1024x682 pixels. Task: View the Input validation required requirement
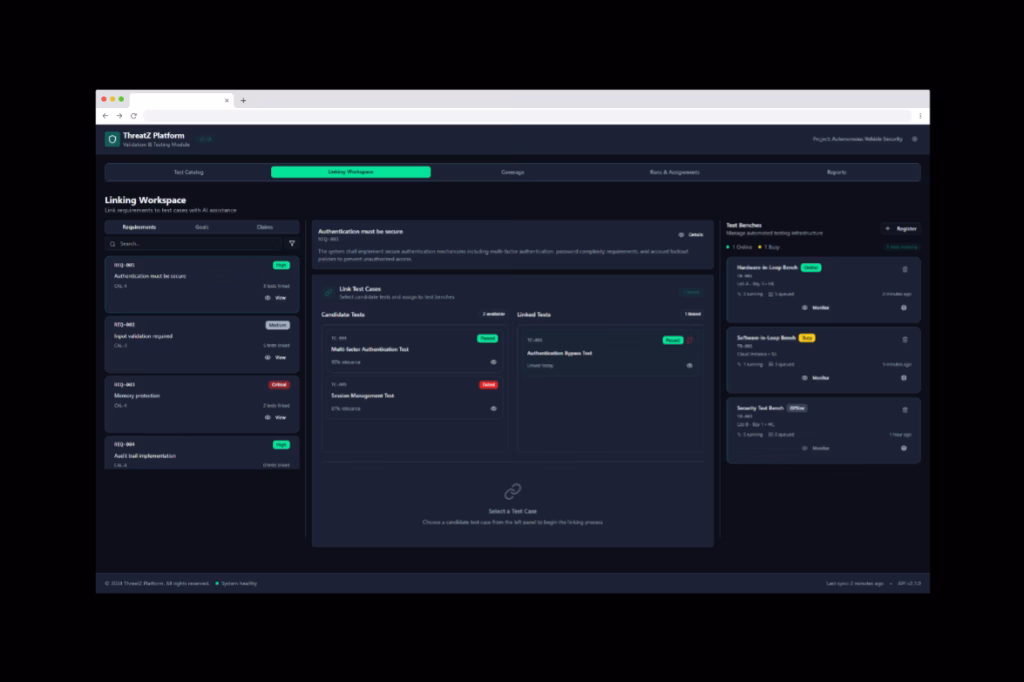276,357
